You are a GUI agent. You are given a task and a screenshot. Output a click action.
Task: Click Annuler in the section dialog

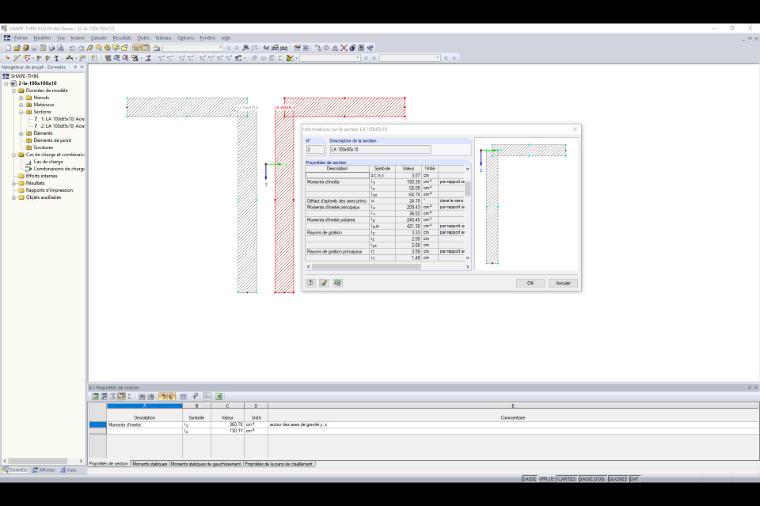coord(563,283)
